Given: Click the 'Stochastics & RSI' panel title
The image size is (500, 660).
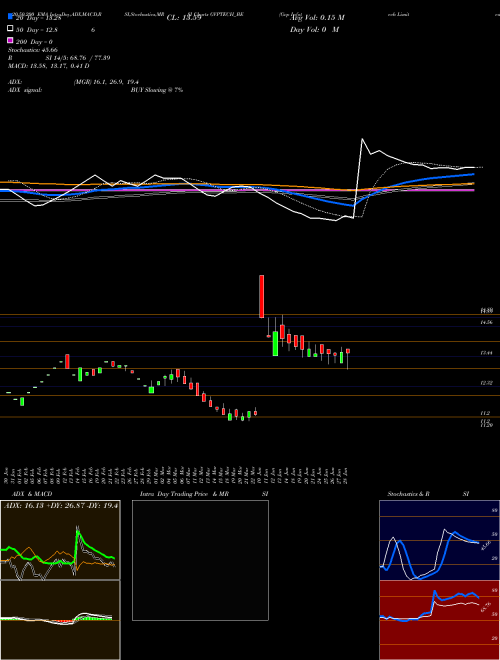Looking at the screenshot, I should click(x=428, y=494).
